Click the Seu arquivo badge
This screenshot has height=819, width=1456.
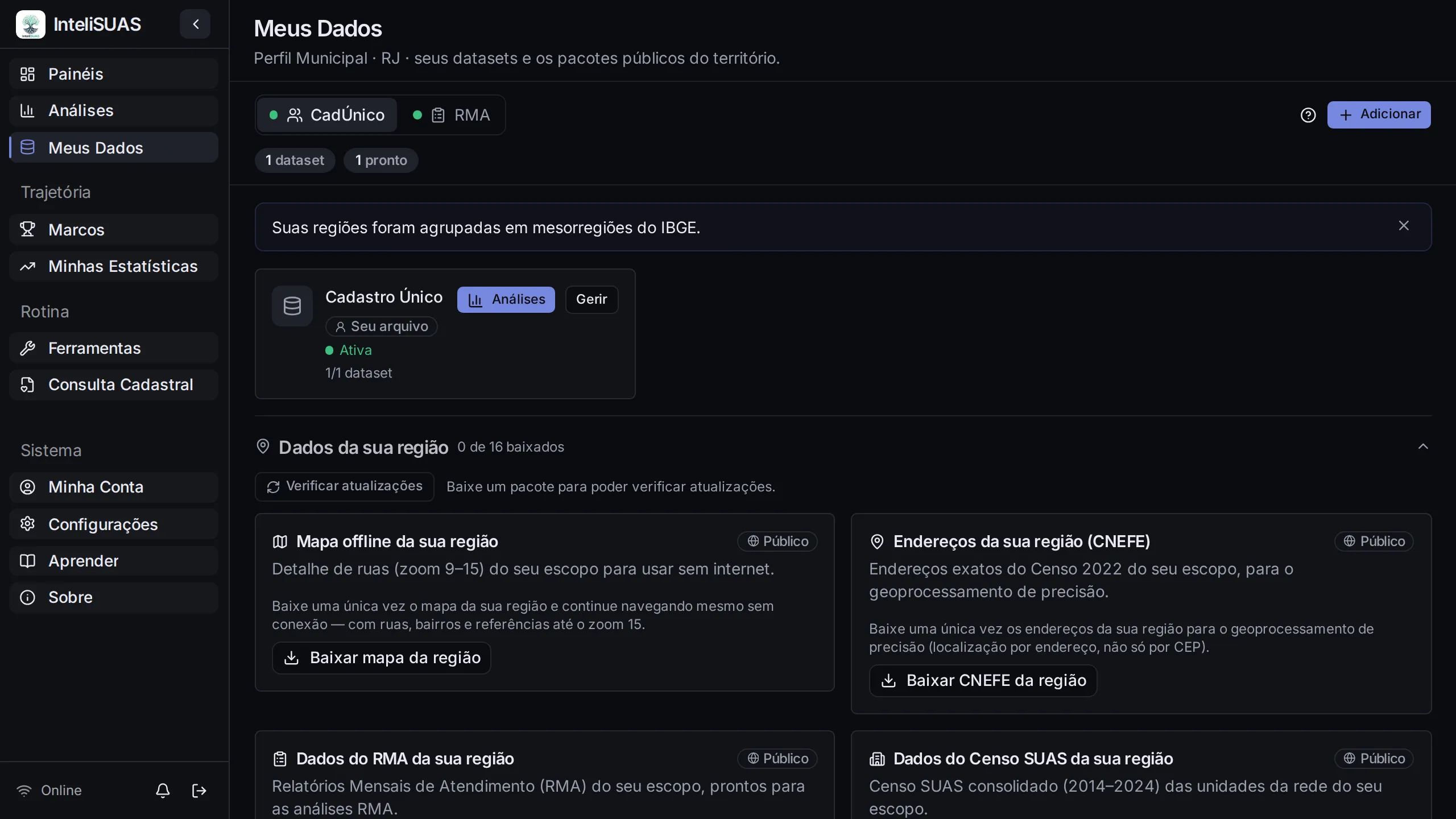click(381, 326)
